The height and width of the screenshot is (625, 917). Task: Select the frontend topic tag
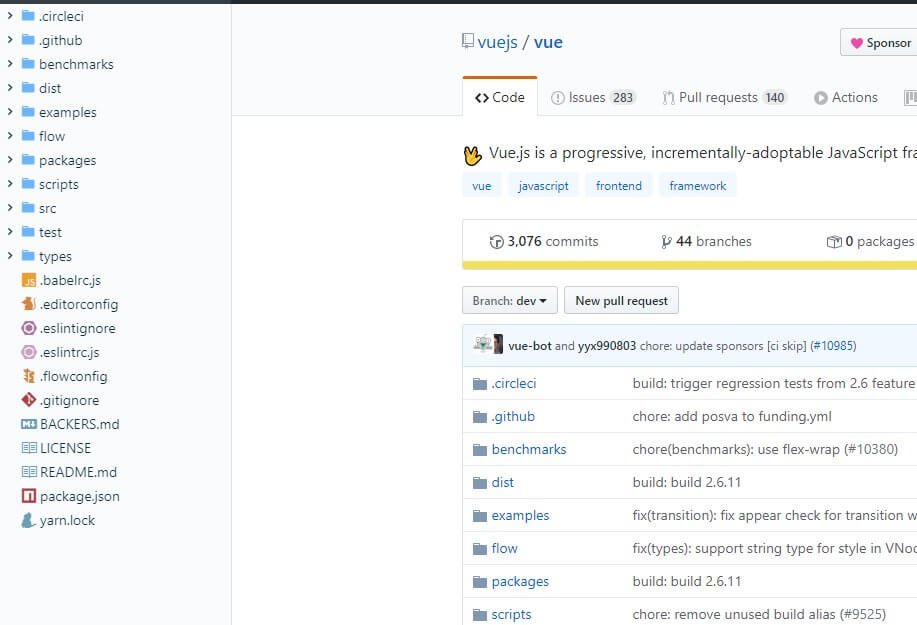[619, 186]
